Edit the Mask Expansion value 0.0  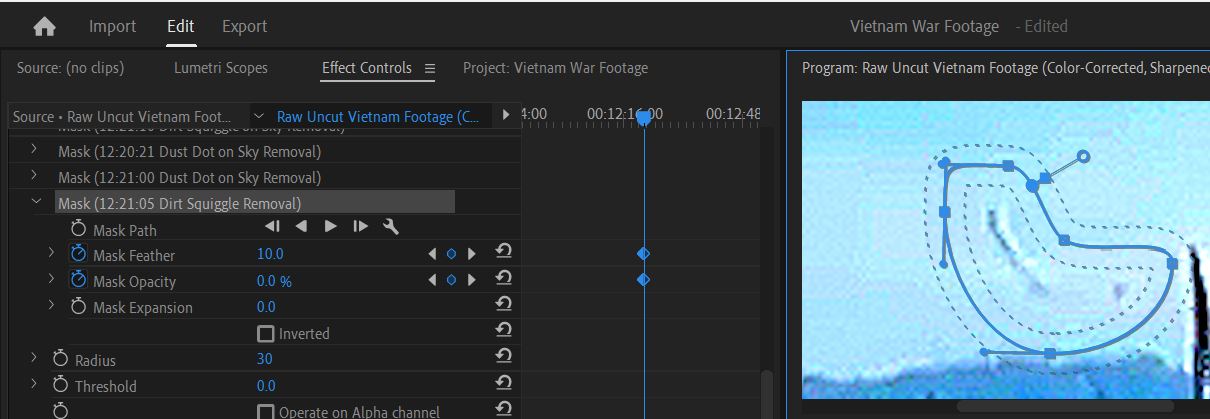266,307
